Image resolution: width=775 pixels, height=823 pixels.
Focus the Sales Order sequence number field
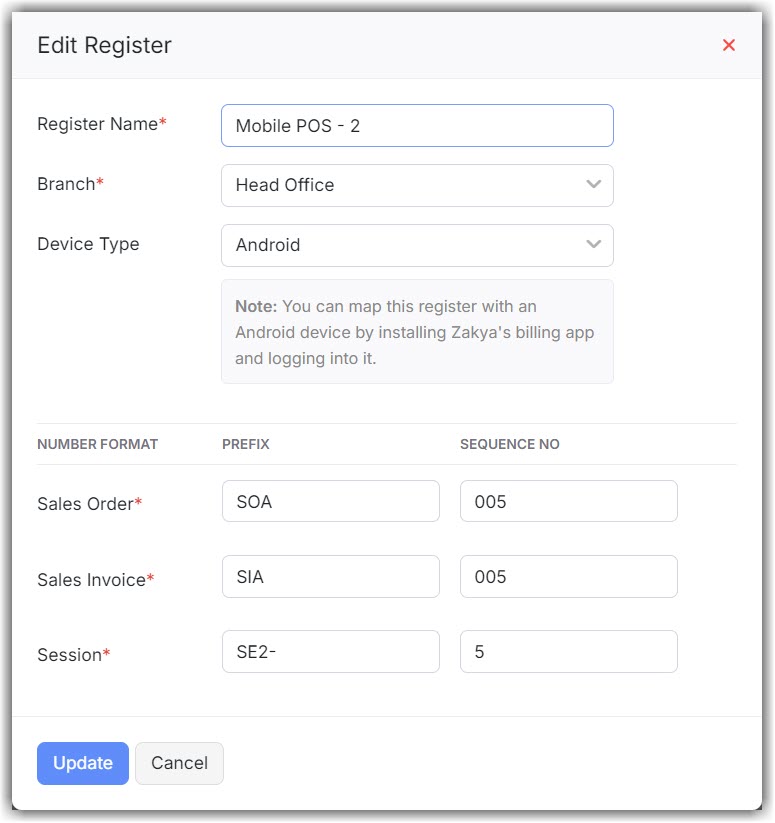[x=568, y=501]
